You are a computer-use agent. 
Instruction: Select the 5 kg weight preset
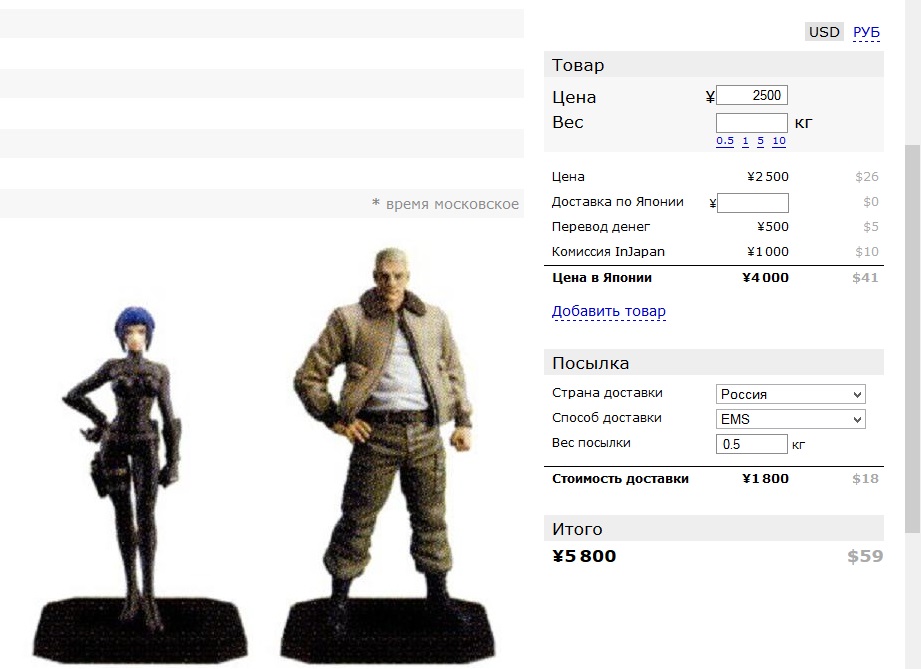[761, 141]
